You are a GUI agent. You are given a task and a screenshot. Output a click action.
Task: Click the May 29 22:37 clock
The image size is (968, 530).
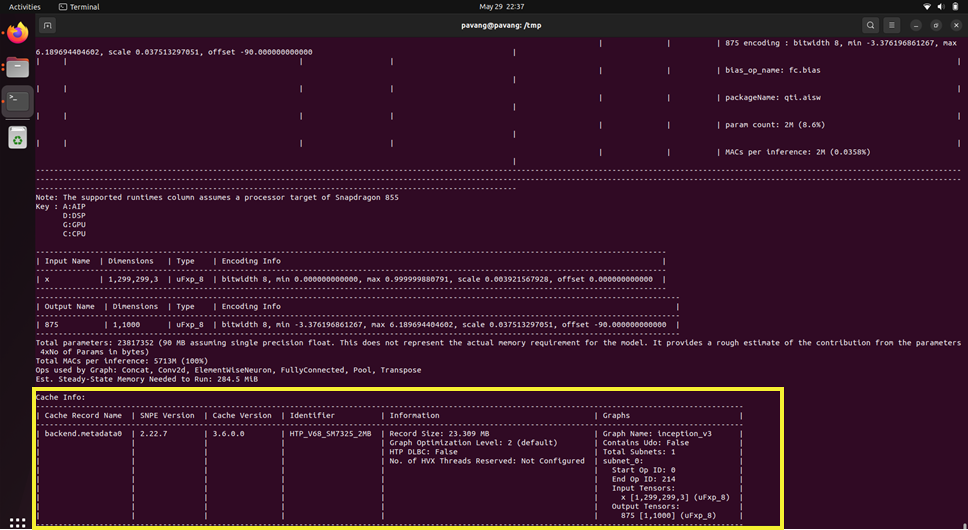[x=501, y=7]
